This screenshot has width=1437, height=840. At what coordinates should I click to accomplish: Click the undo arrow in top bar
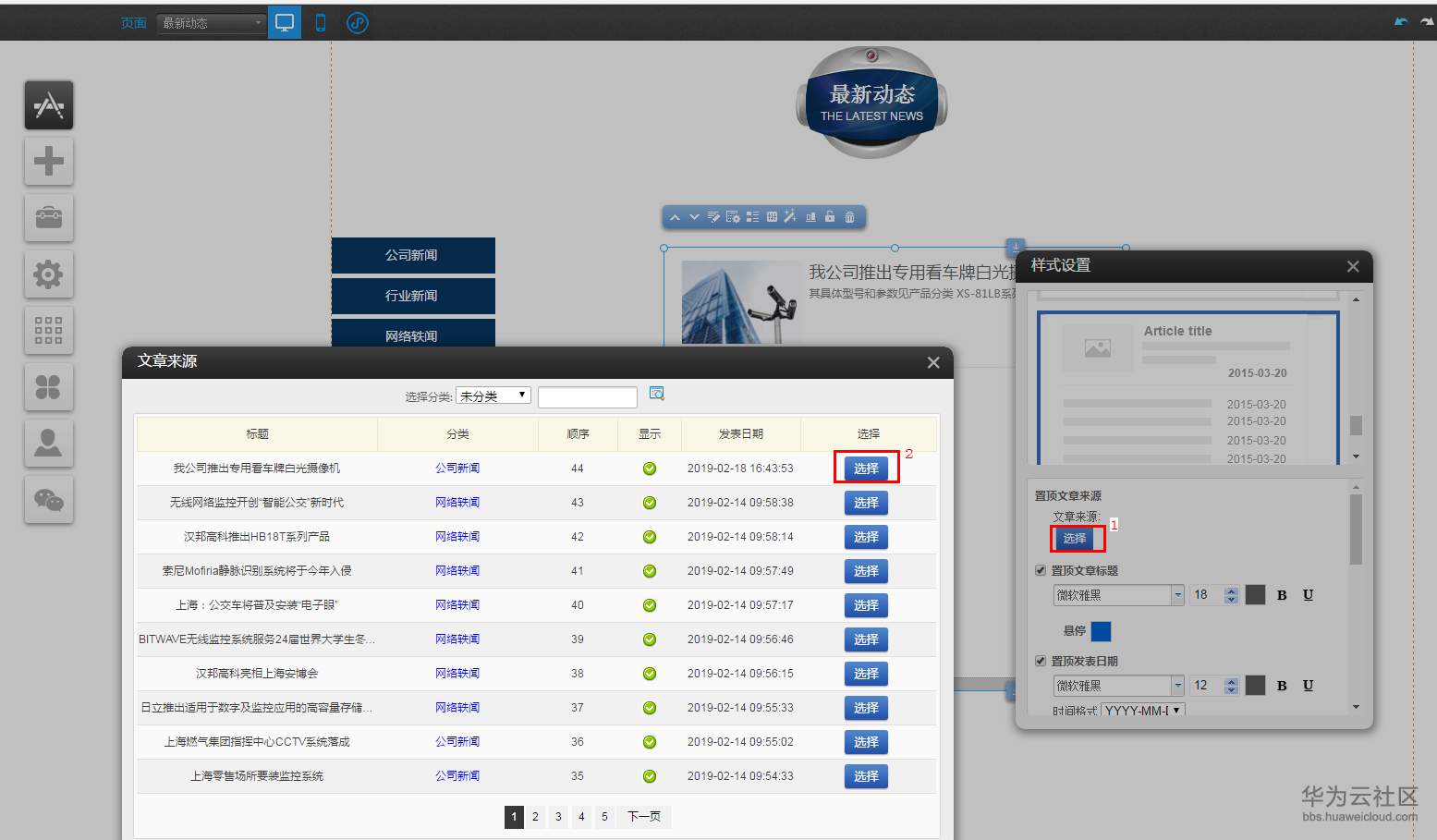coord(1401,21)
